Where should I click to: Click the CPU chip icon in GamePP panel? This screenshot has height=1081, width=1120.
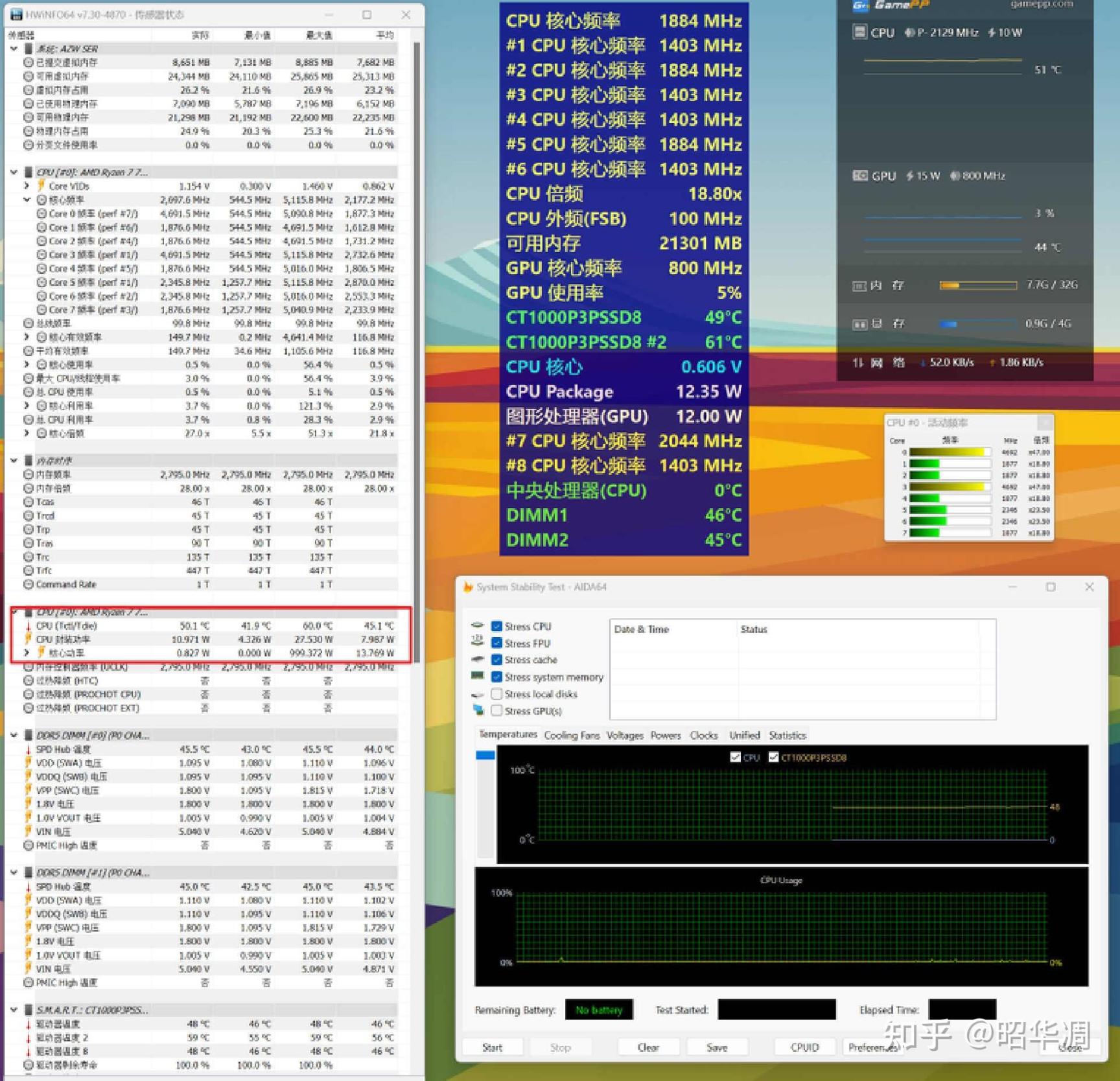point(859,32)
